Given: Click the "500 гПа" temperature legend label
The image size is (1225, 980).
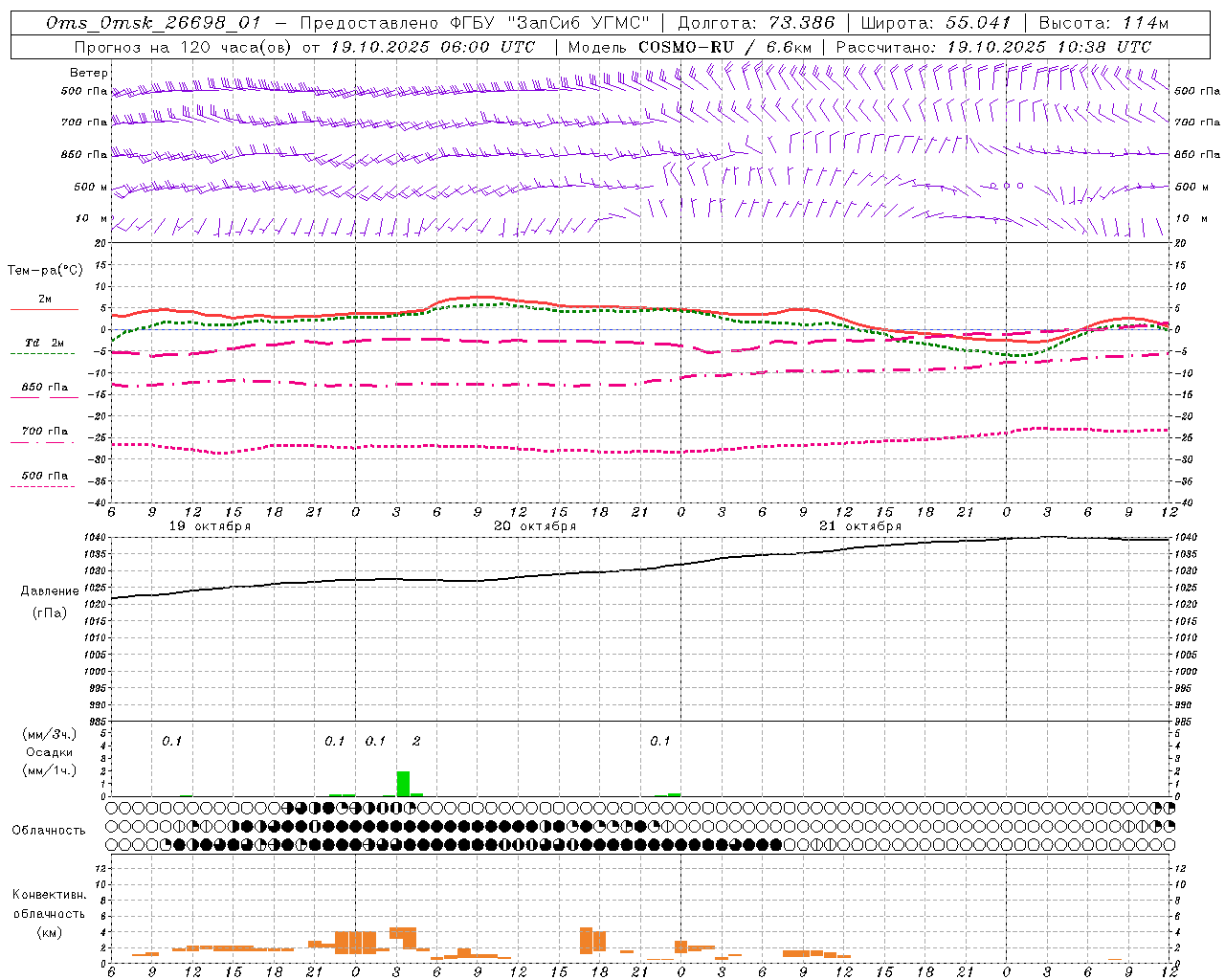Looking at the screenshot, I should (44, 476).
